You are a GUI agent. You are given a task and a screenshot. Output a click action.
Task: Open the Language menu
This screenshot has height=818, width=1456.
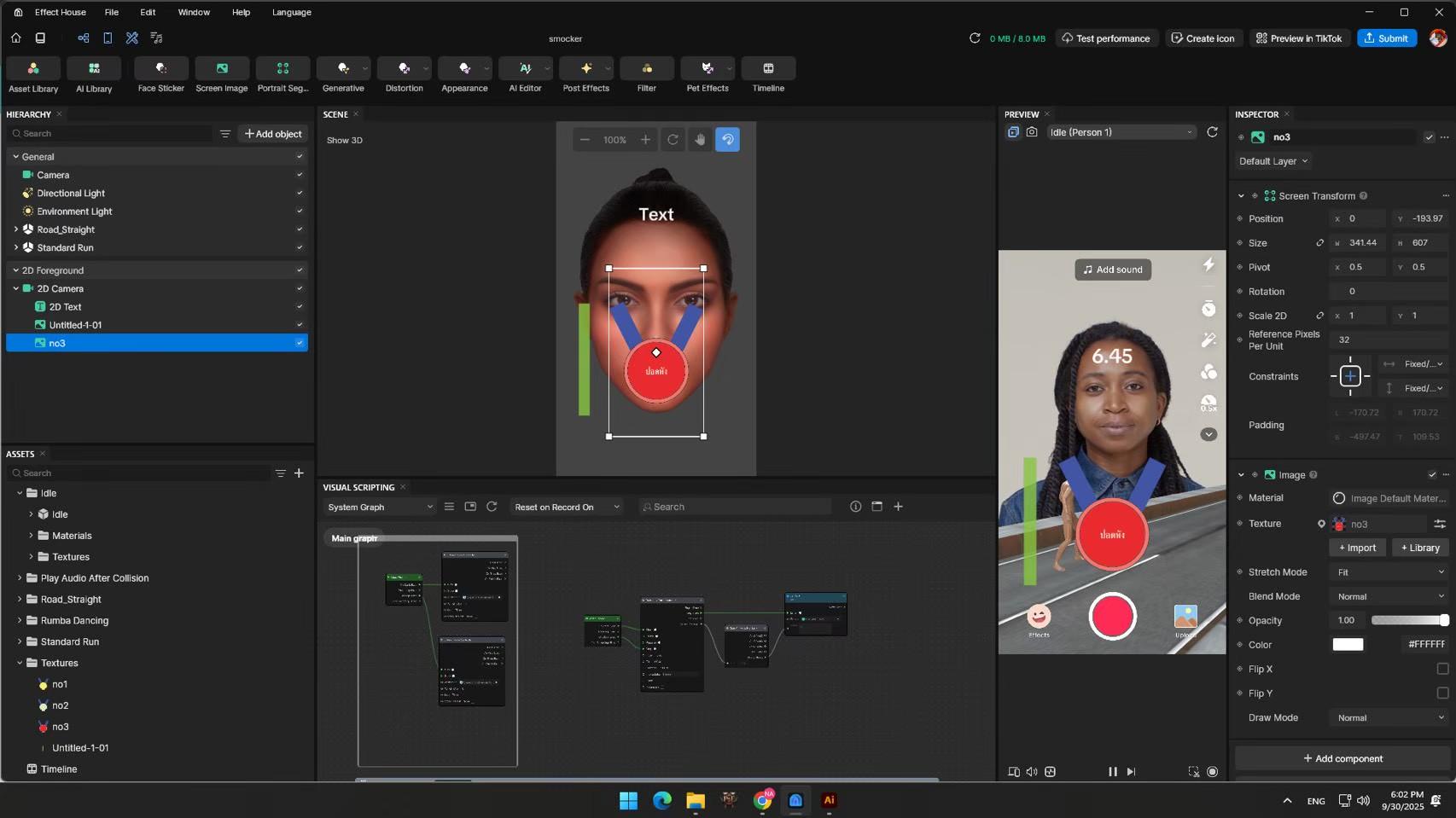pyautogui.click(x=291, y=12)
